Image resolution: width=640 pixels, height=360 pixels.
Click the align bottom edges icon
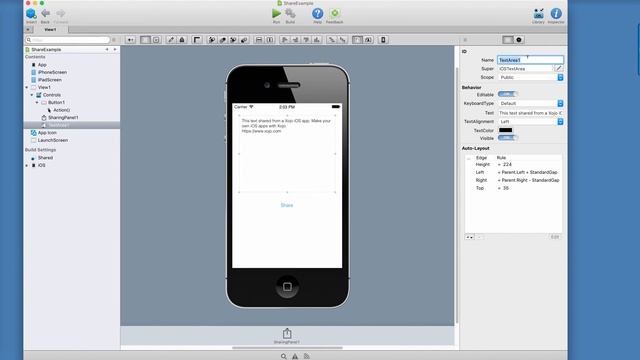[x=317, y=40]
